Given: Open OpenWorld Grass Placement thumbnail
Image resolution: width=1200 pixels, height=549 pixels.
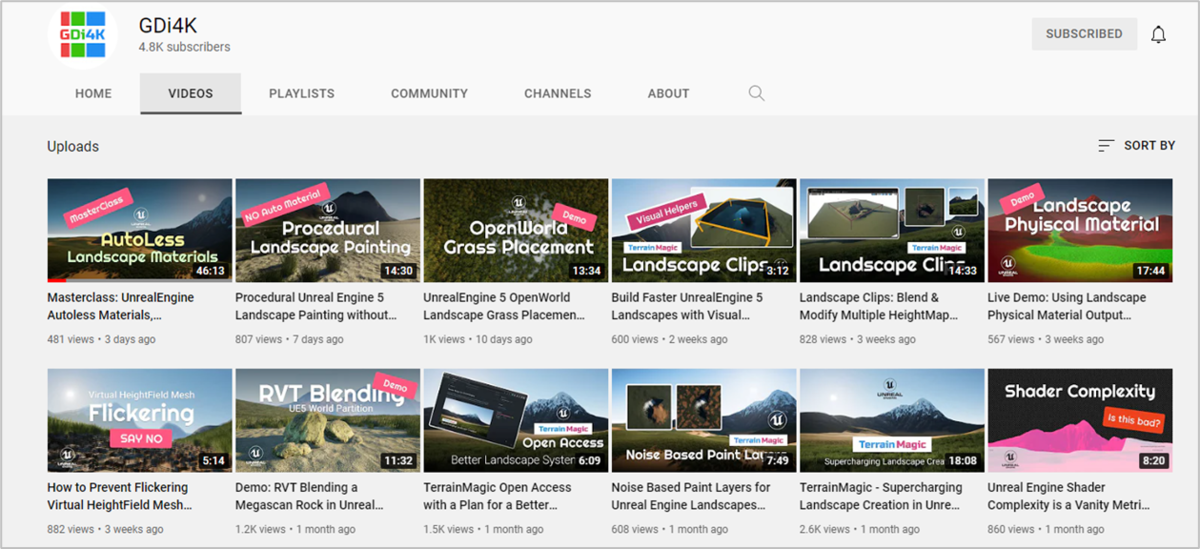Looking at the screenshot, I should (x=516, y=231).
